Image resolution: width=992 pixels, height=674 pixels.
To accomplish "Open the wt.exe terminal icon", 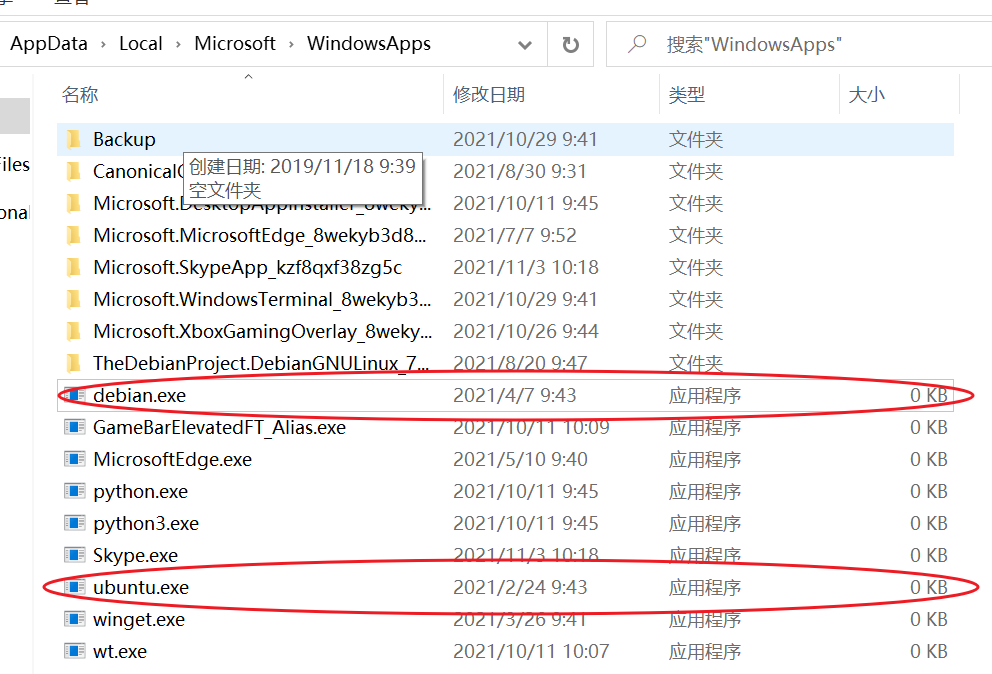I will [x=75, y=651].
